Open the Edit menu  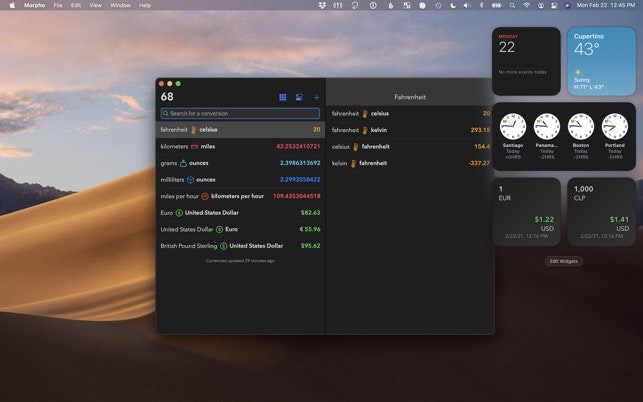coord(76,5)
